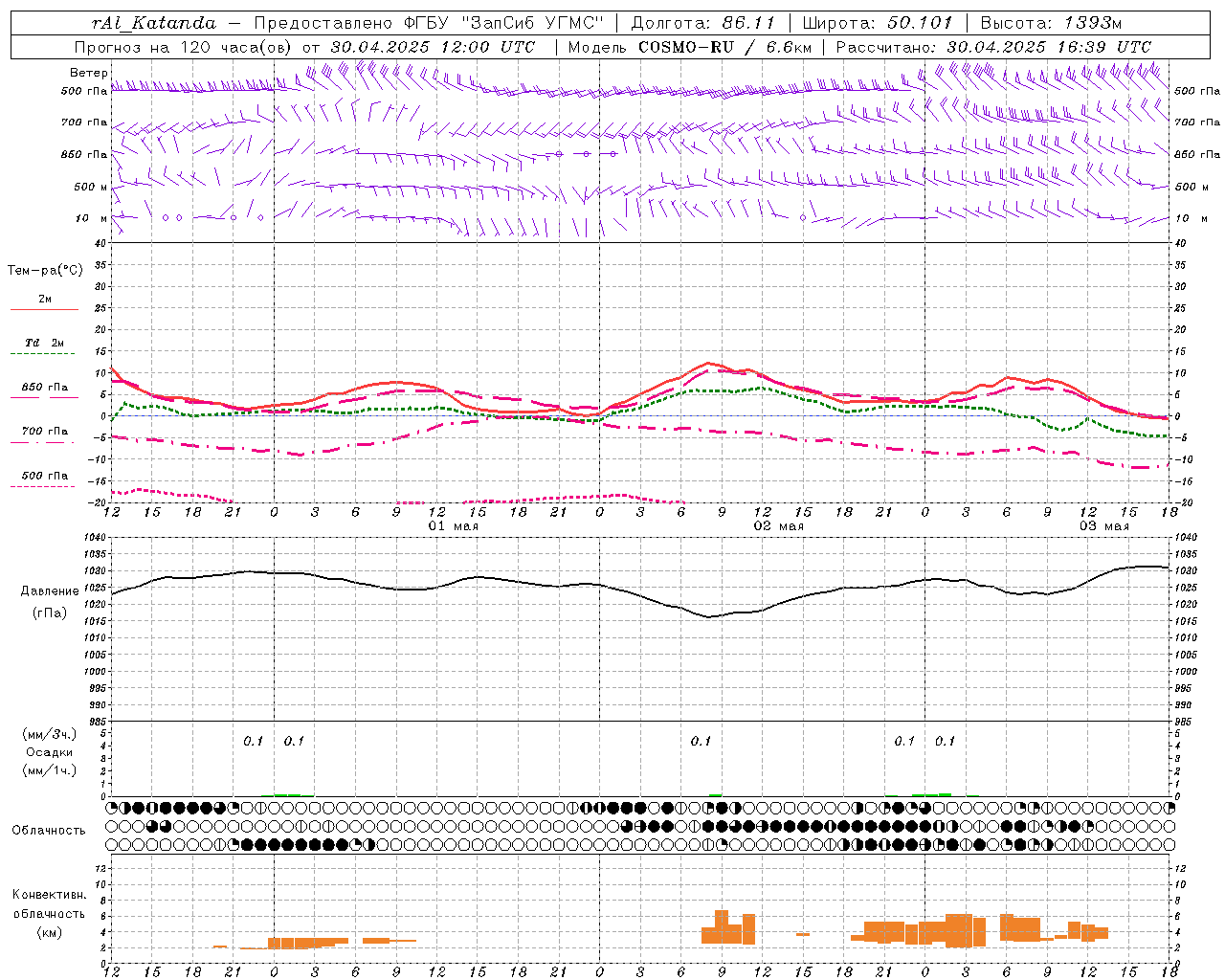Click the lone 0.1 precipitation value on 02 мая
The height and width of the screenshot is (980, 1225).
pyautogui.click(x=702, y=742)
